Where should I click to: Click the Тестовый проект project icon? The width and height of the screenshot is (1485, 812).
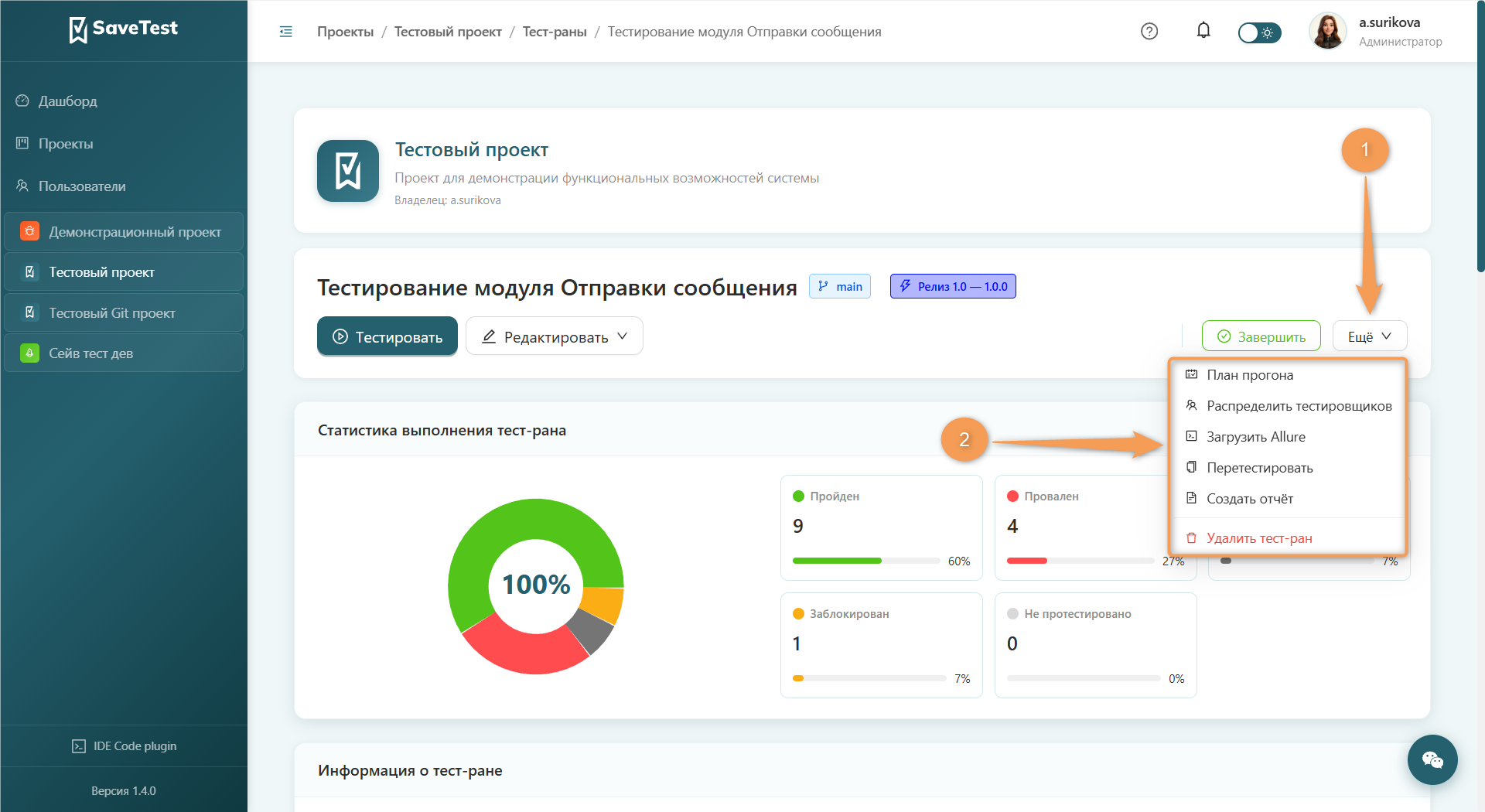pos(348,171)
